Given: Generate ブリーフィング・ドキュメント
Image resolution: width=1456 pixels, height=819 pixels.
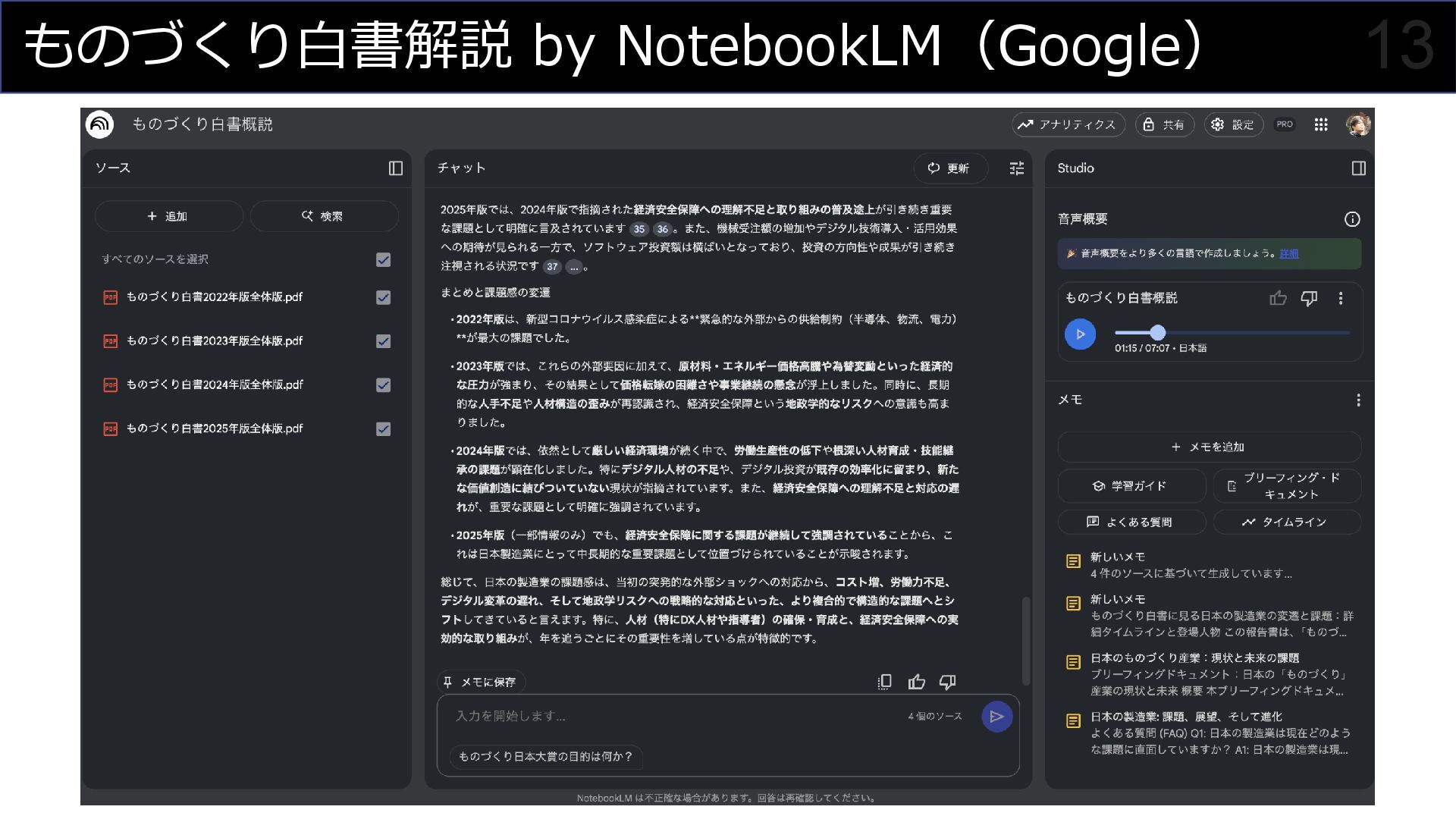Looking at the screenshot, I should tap(1287, 486).
